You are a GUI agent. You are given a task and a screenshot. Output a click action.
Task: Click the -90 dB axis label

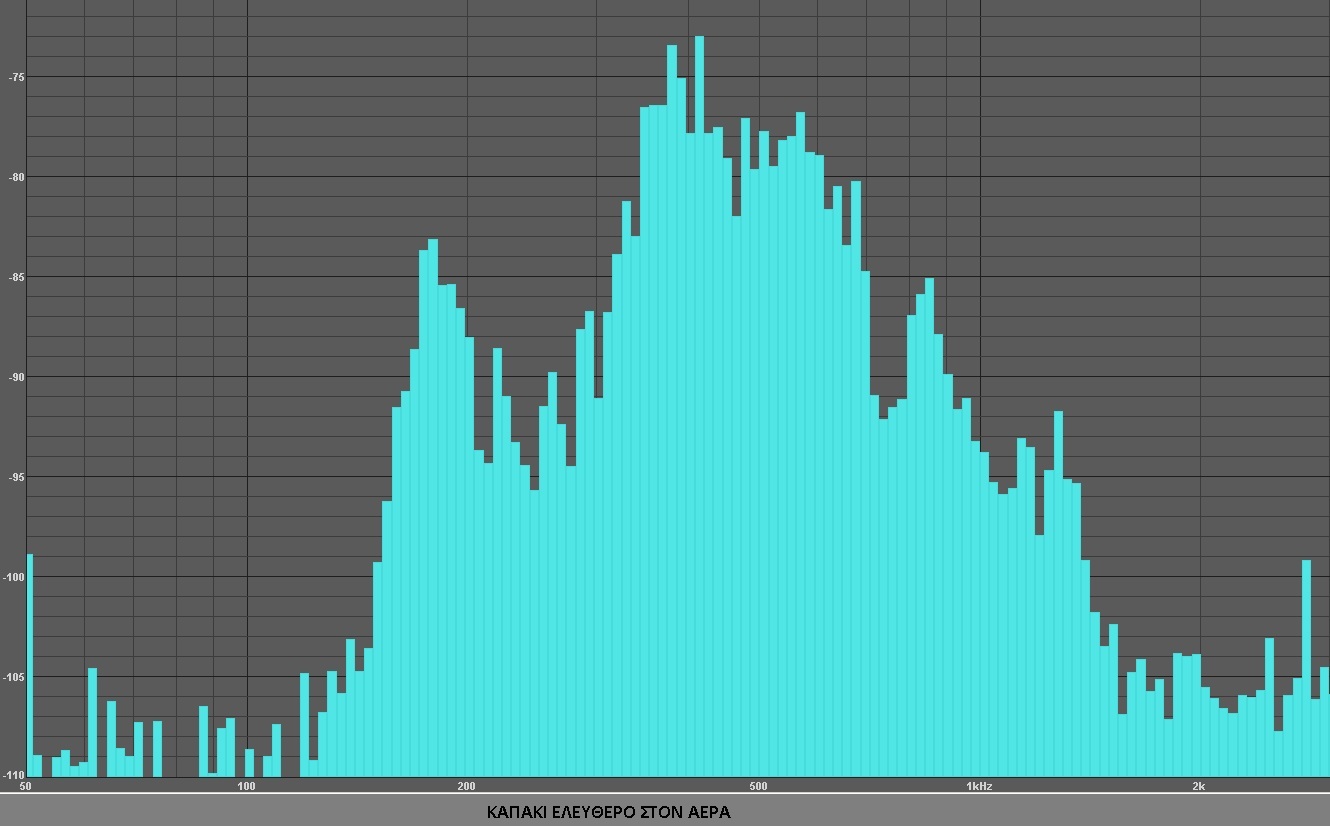pos(16,377)
